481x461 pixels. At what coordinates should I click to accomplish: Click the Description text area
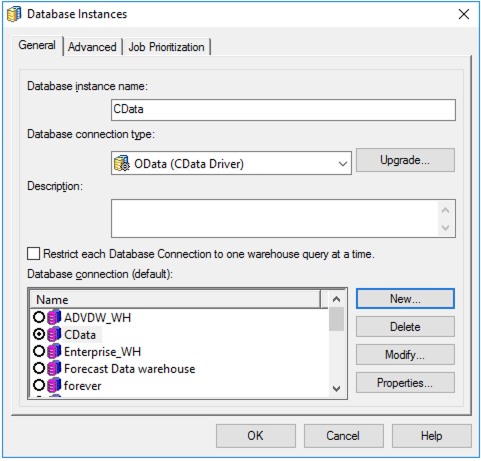click(x=283, y=219)
